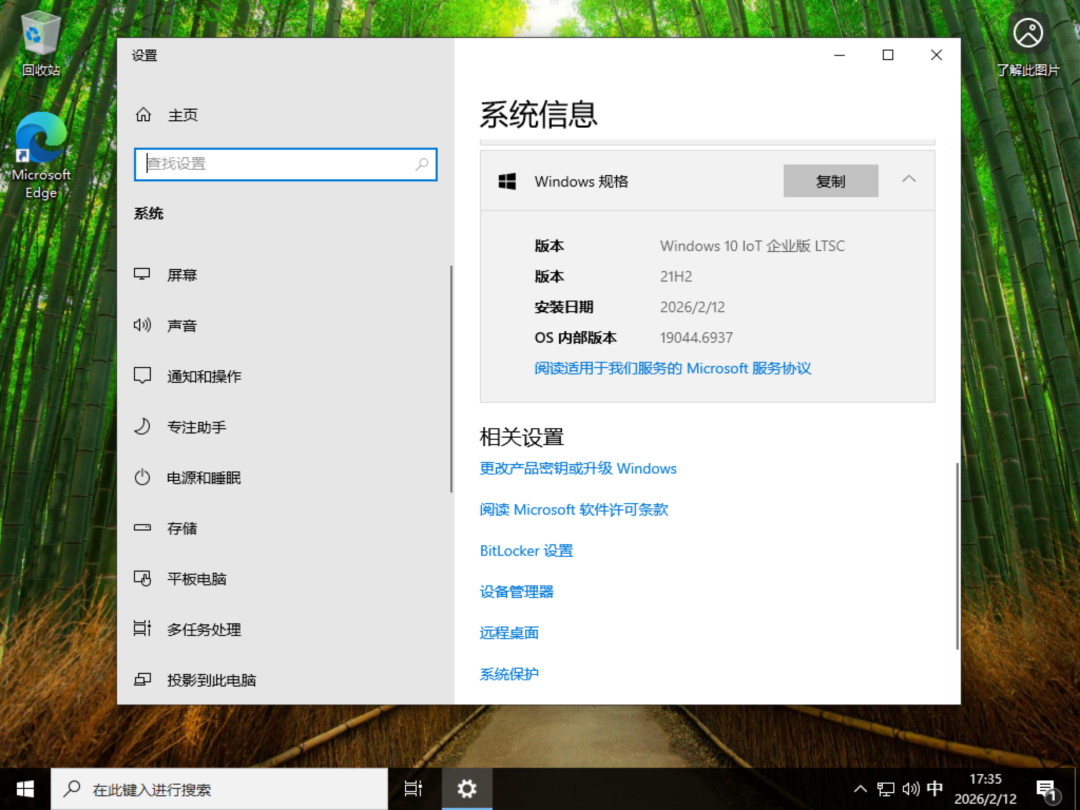
Task: Select the 声音 speaker icon in sidebar
Action: coord(142,325)
